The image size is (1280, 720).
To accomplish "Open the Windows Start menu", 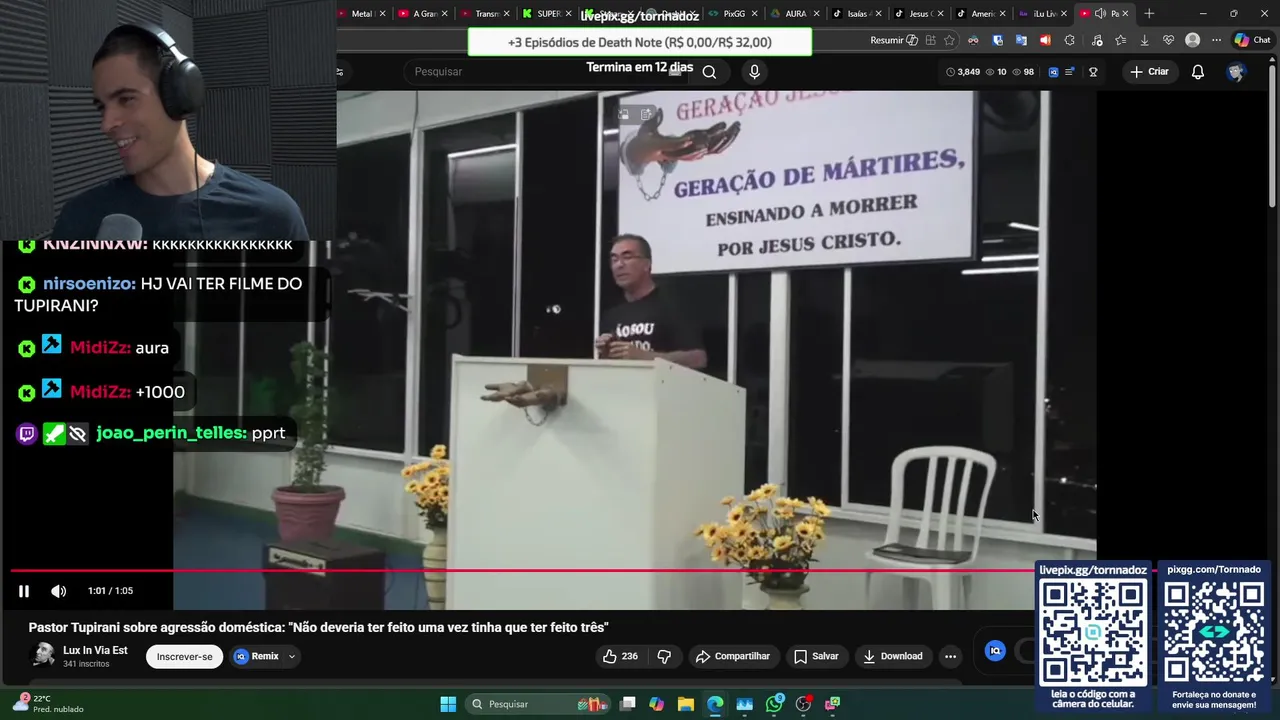I will point(448,704).
